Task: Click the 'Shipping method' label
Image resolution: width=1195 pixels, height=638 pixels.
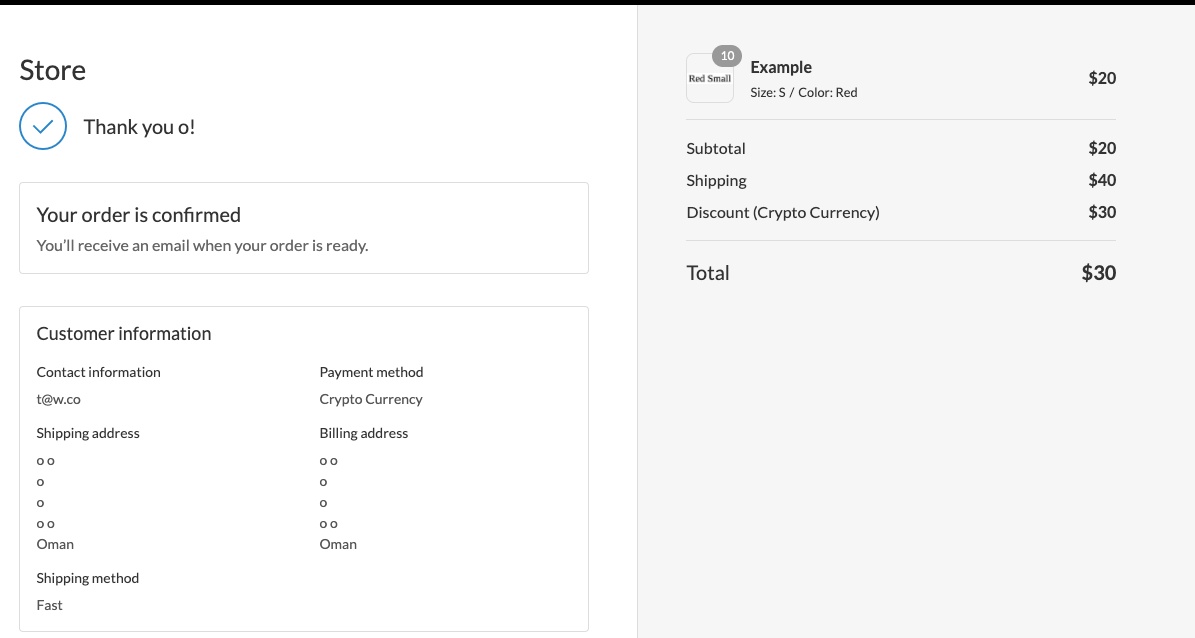Action: coord(88,578)
